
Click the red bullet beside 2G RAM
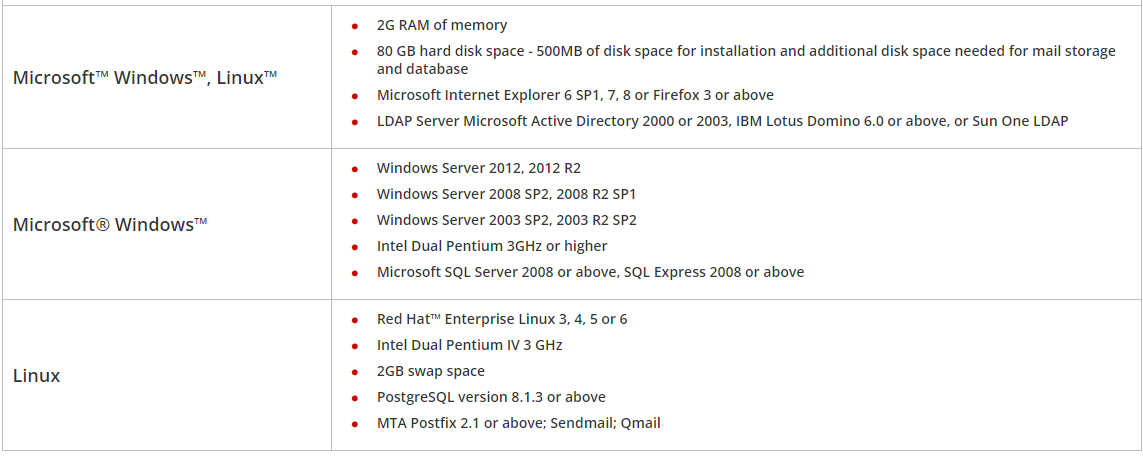tap(355, 26)
